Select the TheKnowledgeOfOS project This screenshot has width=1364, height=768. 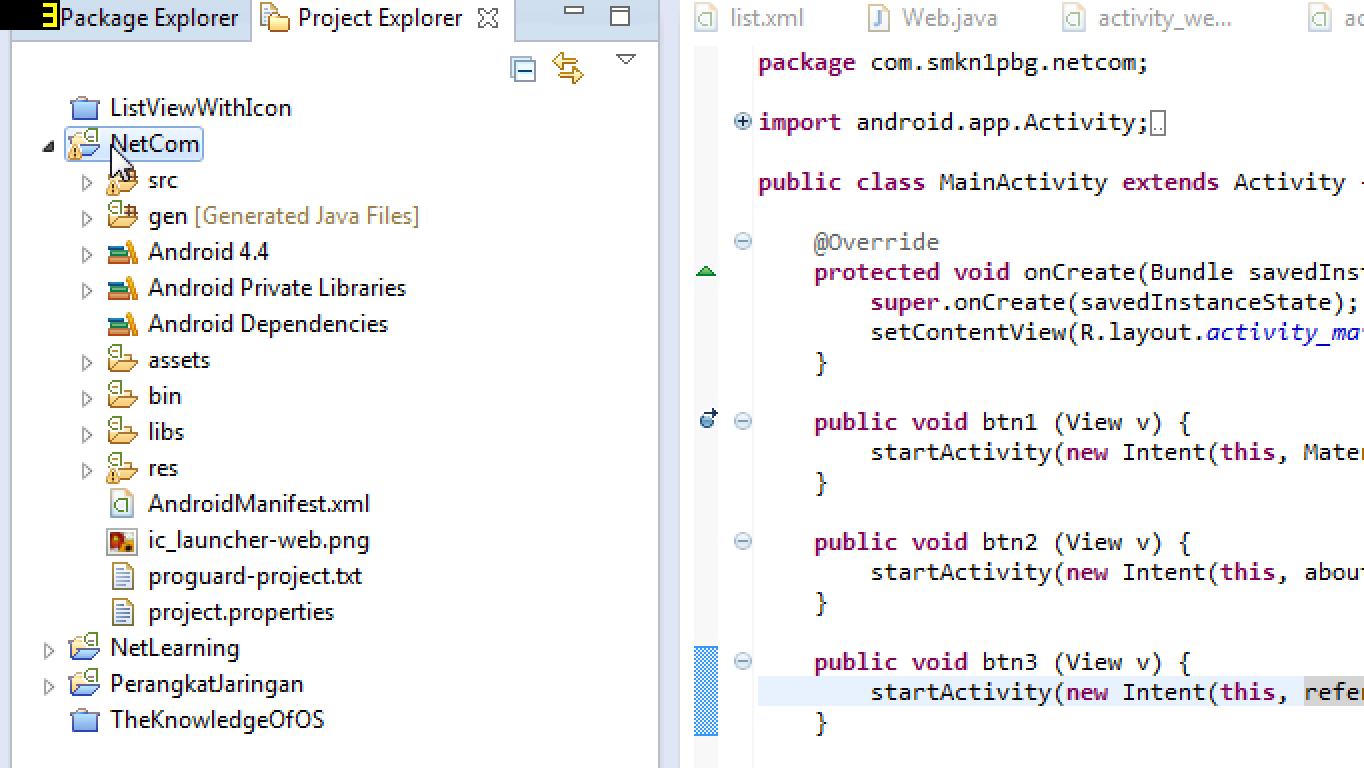(217, 720)
